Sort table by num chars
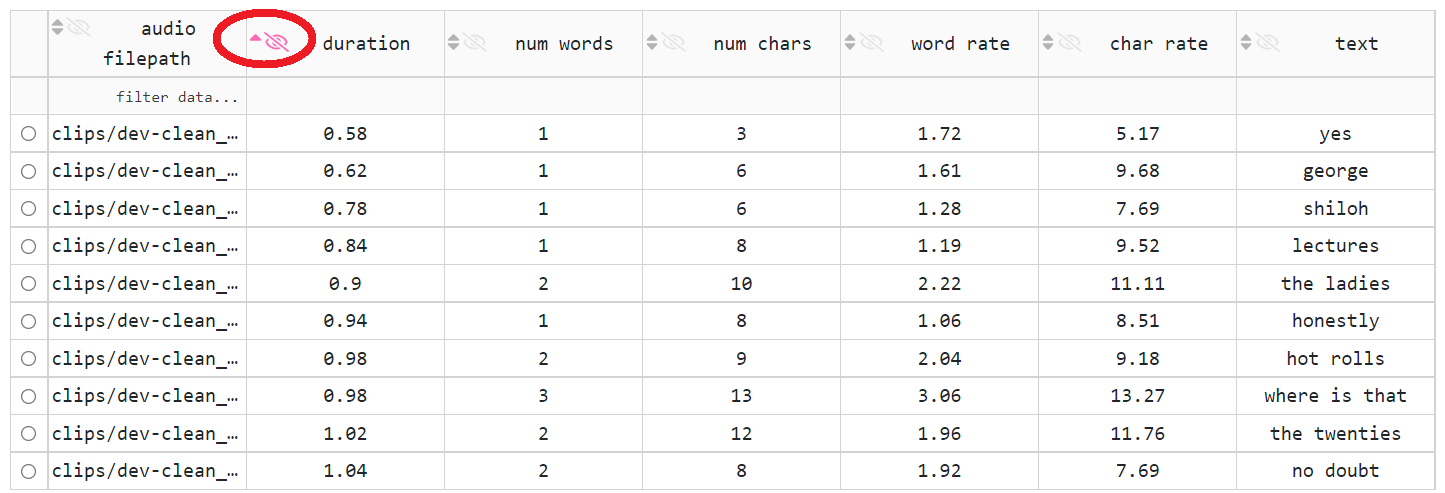Viewport: 1445px width, 493px height. (x=651, y=42)
